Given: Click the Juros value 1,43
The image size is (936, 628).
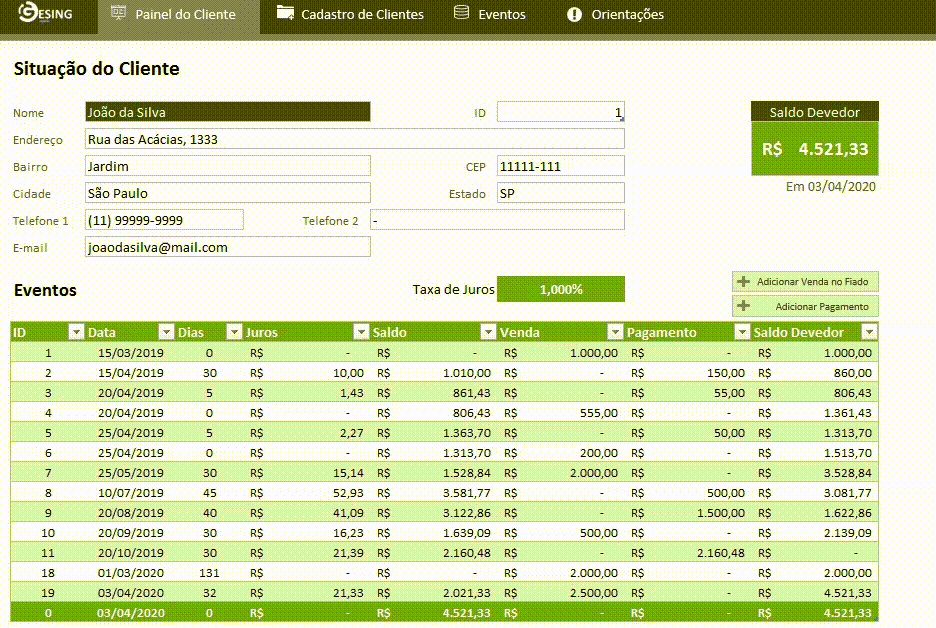Looking at the screenshot, I should [x=352, y=393].
